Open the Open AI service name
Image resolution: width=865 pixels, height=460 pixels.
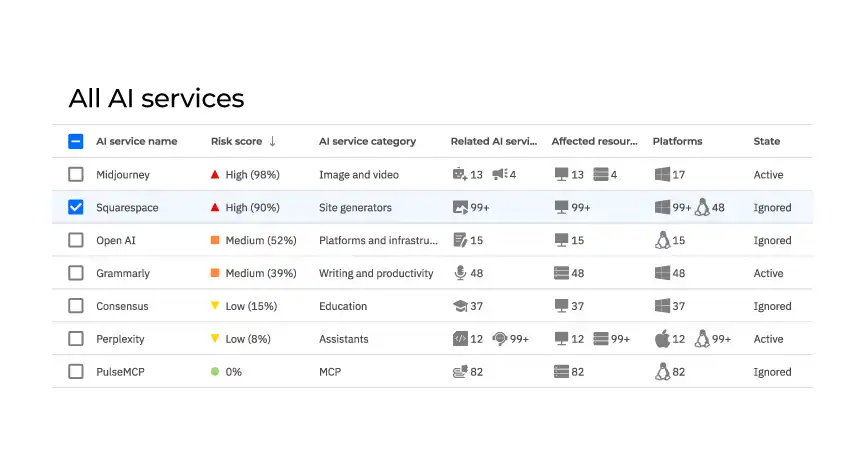pyautogui.click(x=115, y=240)
